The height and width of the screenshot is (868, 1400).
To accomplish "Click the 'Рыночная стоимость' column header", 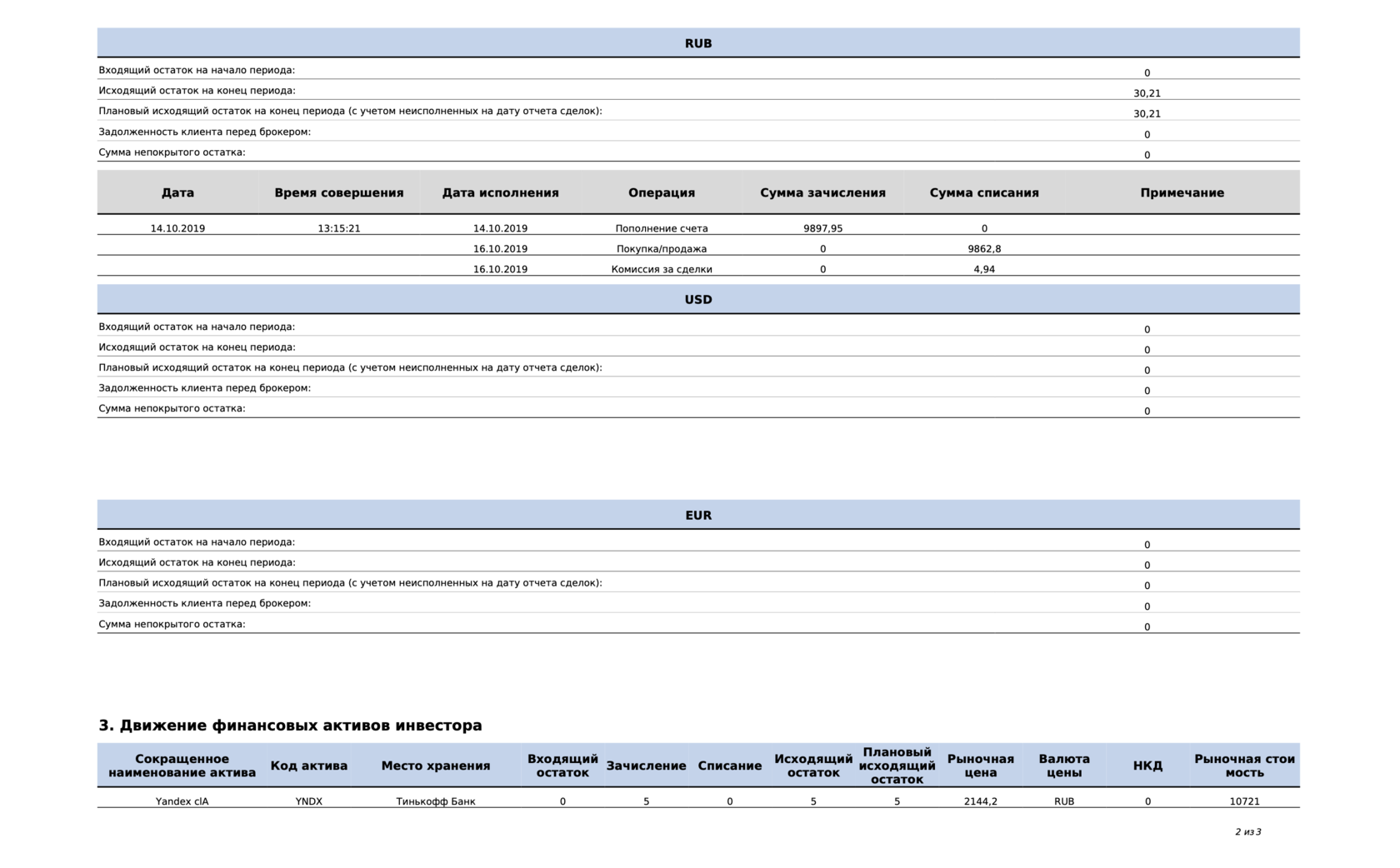I will click(1244, 766).
